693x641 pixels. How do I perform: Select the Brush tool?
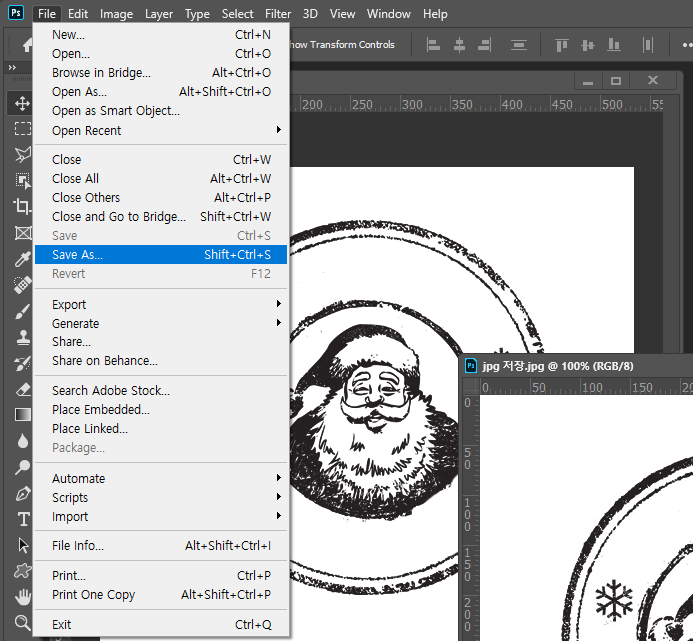pyautogui.click(x=22, y=311)
